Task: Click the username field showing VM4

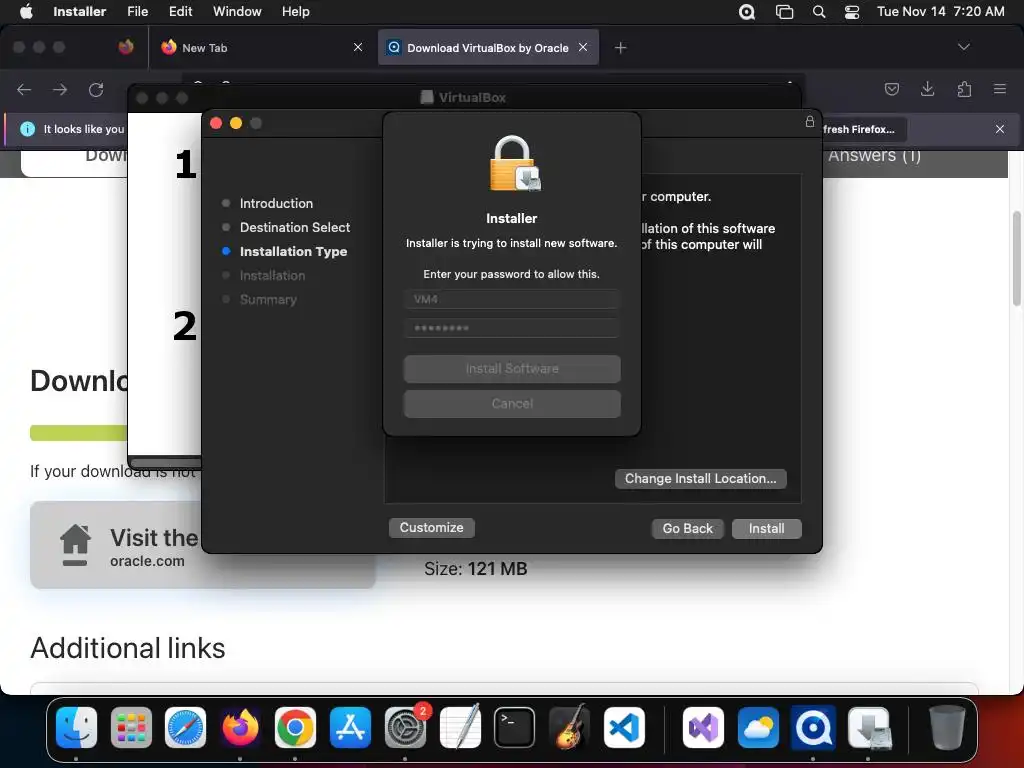Action: pyautogui.click(x=512, y=299)
